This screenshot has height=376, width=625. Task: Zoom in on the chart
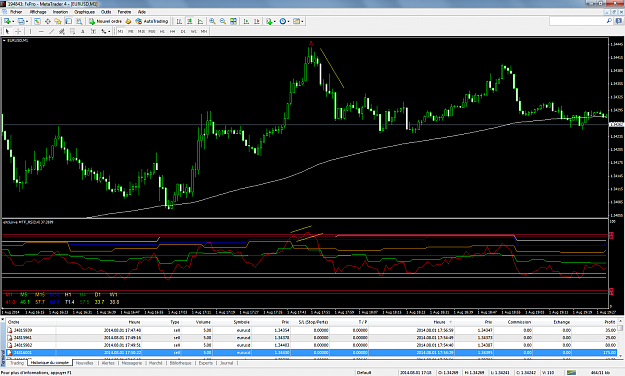click(x=212, y=21)
